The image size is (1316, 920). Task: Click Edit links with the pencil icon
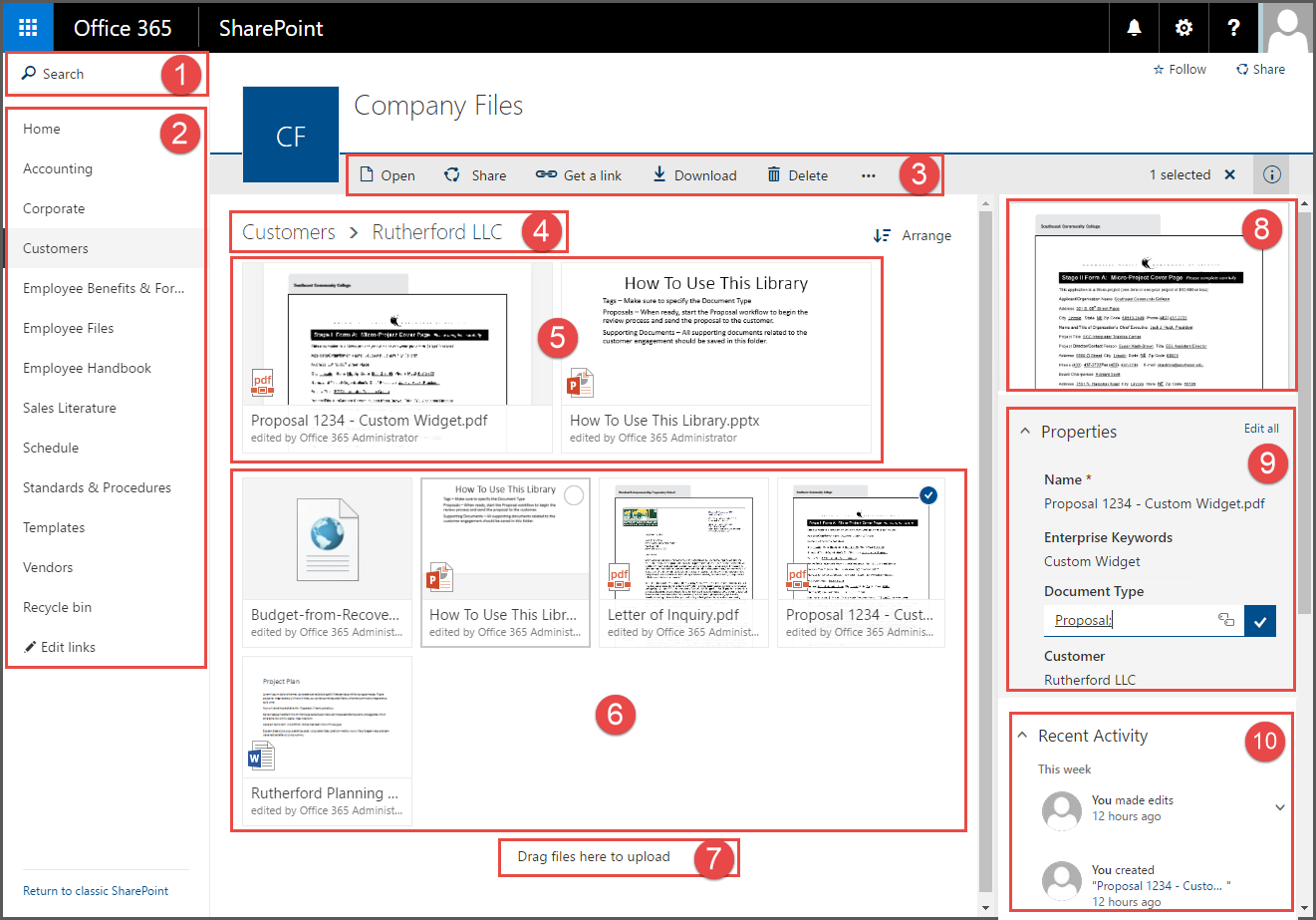click(x=60, y=647)
